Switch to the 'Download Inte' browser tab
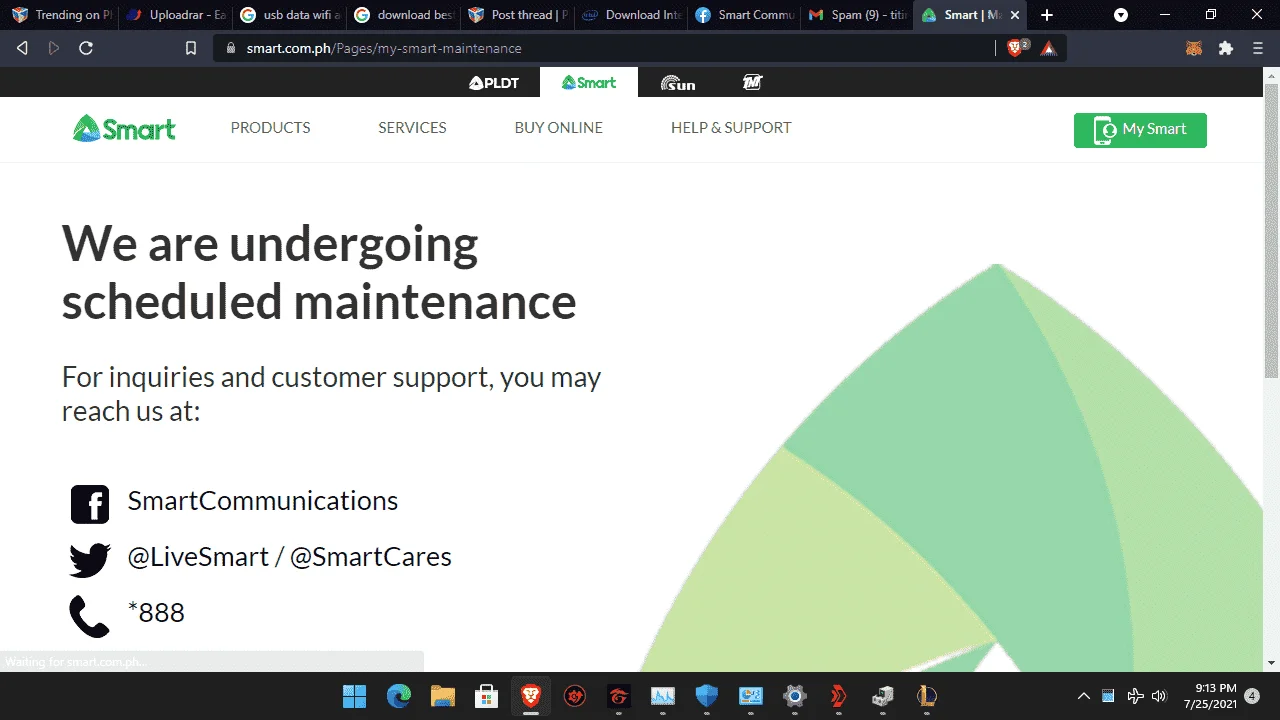The image size is (1280, 720). [x=630, y=15]
